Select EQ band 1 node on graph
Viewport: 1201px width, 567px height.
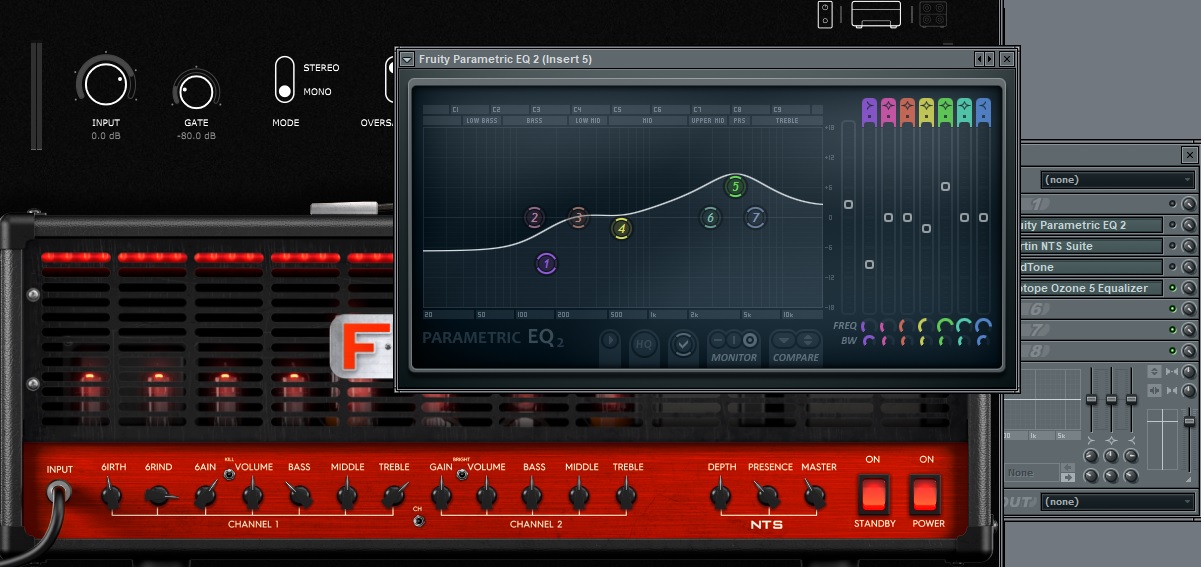coord(546,264)
